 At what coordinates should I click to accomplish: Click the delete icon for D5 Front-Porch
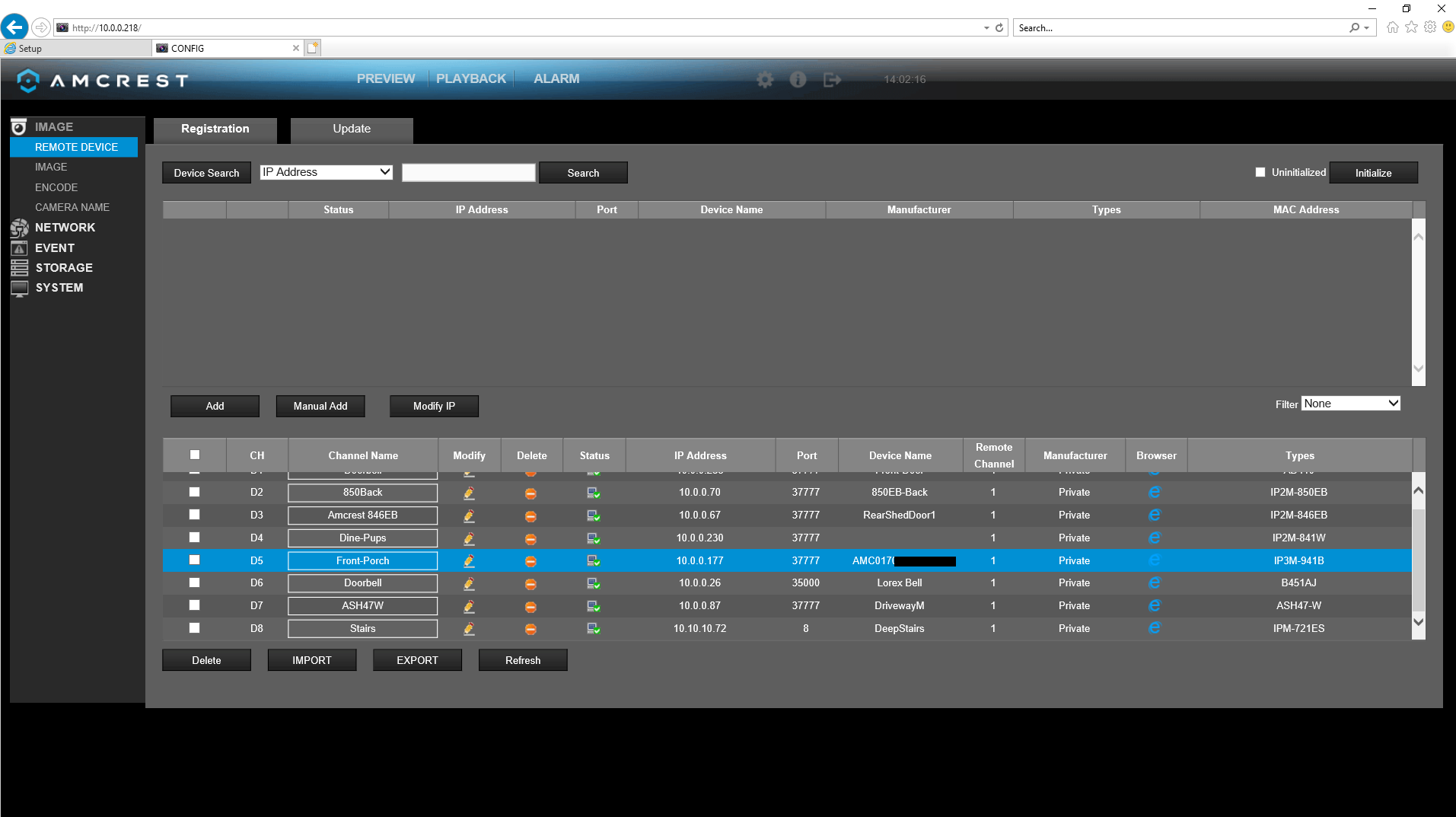tap(530, 561)
